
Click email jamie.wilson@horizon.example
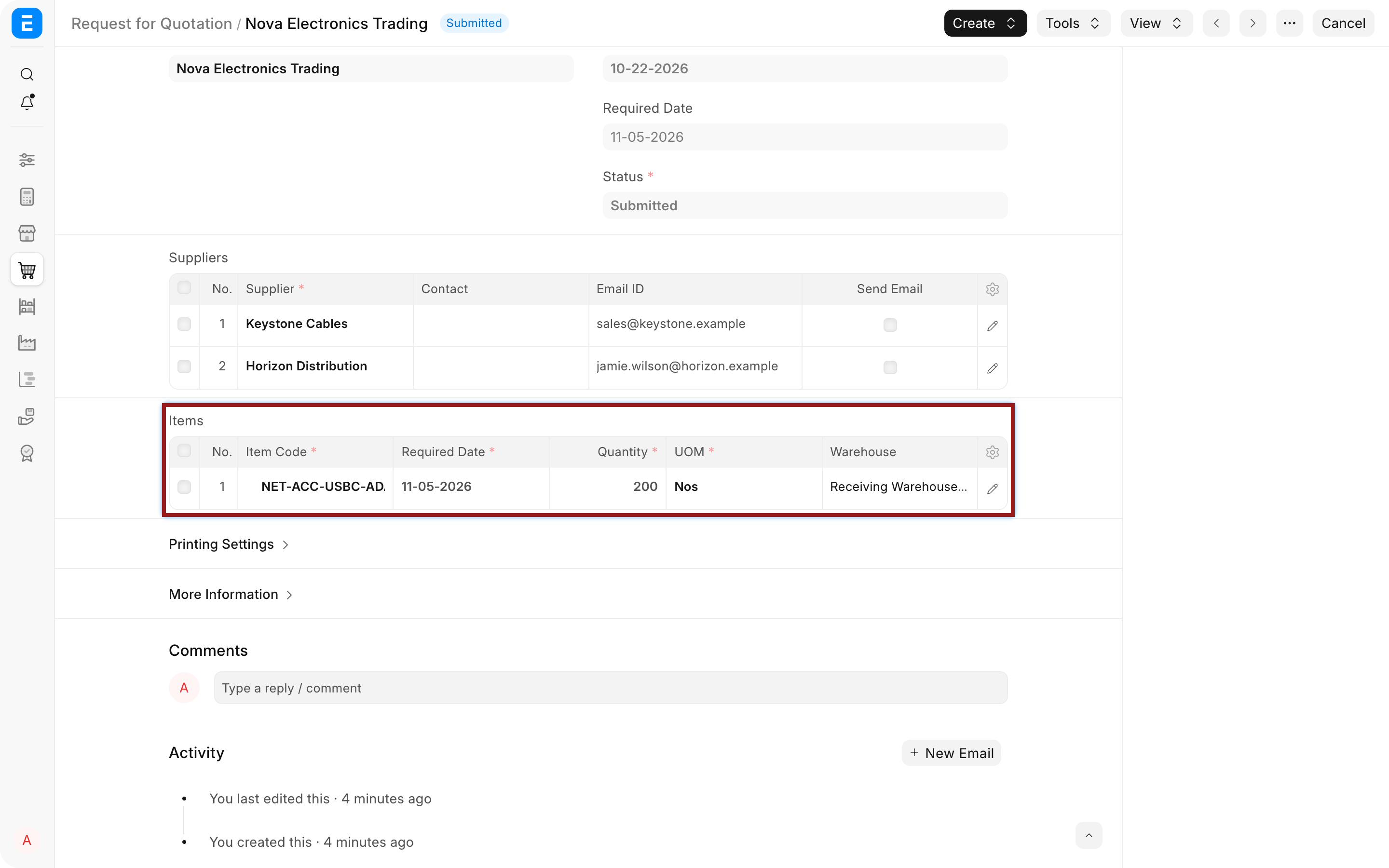click(x=687, y=366)
